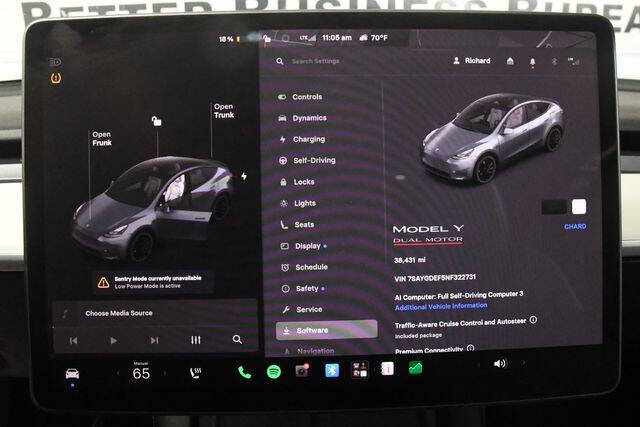Tap Open Trunk
Viewport: 640px width, 427px height.
[224, 111]
